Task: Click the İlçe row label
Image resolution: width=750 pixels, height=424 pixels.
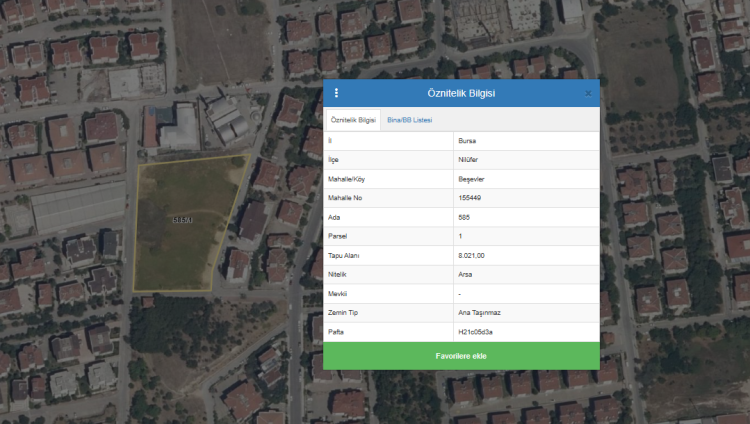Action: coord(333,160)
